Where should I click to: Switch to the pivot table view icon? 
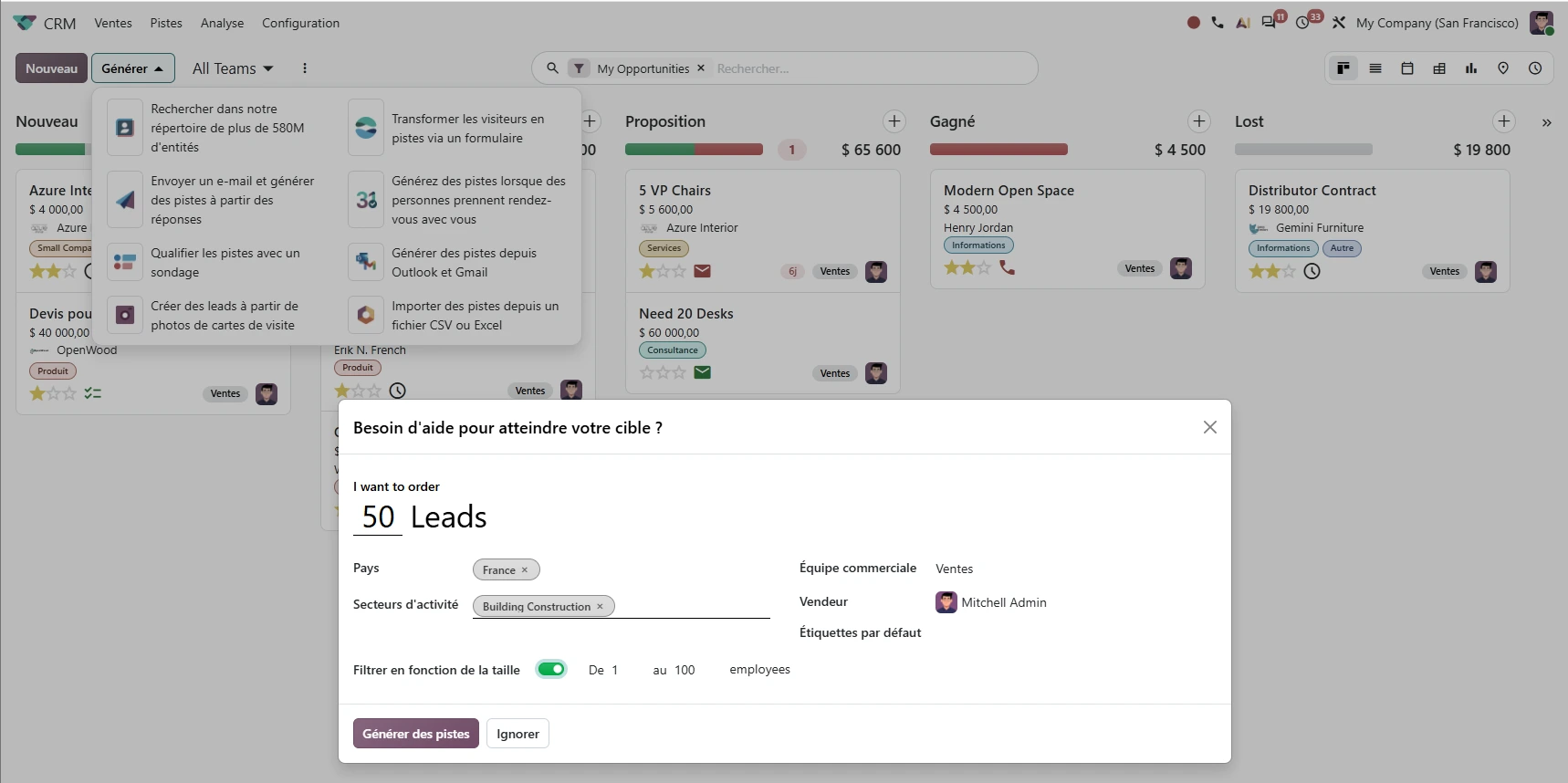pyautogui.click(x=1439, y=68)
